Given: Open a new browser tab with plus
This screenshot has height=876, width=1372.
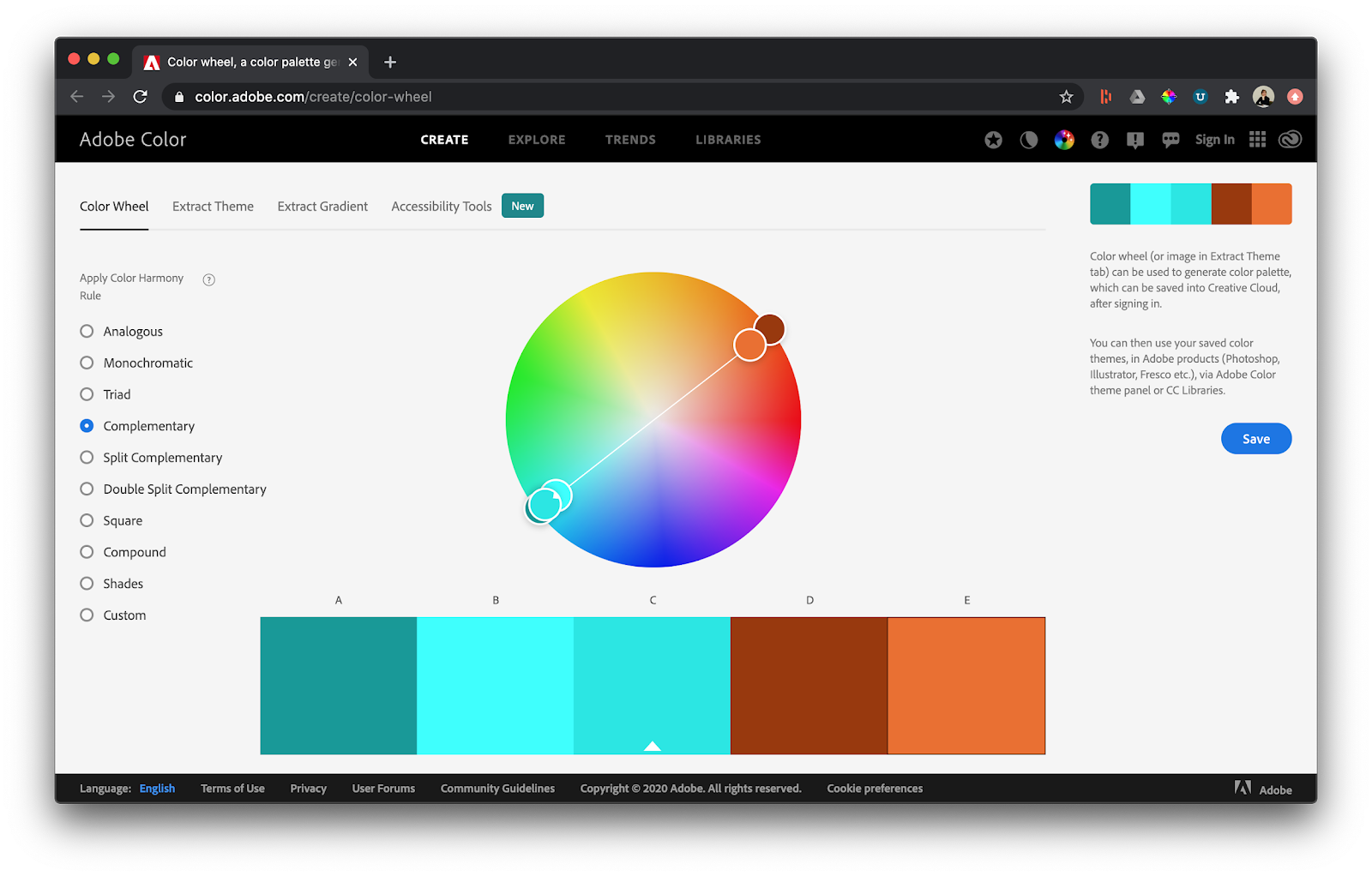Looking at the screenshot, I should click(x=390, y=62).
